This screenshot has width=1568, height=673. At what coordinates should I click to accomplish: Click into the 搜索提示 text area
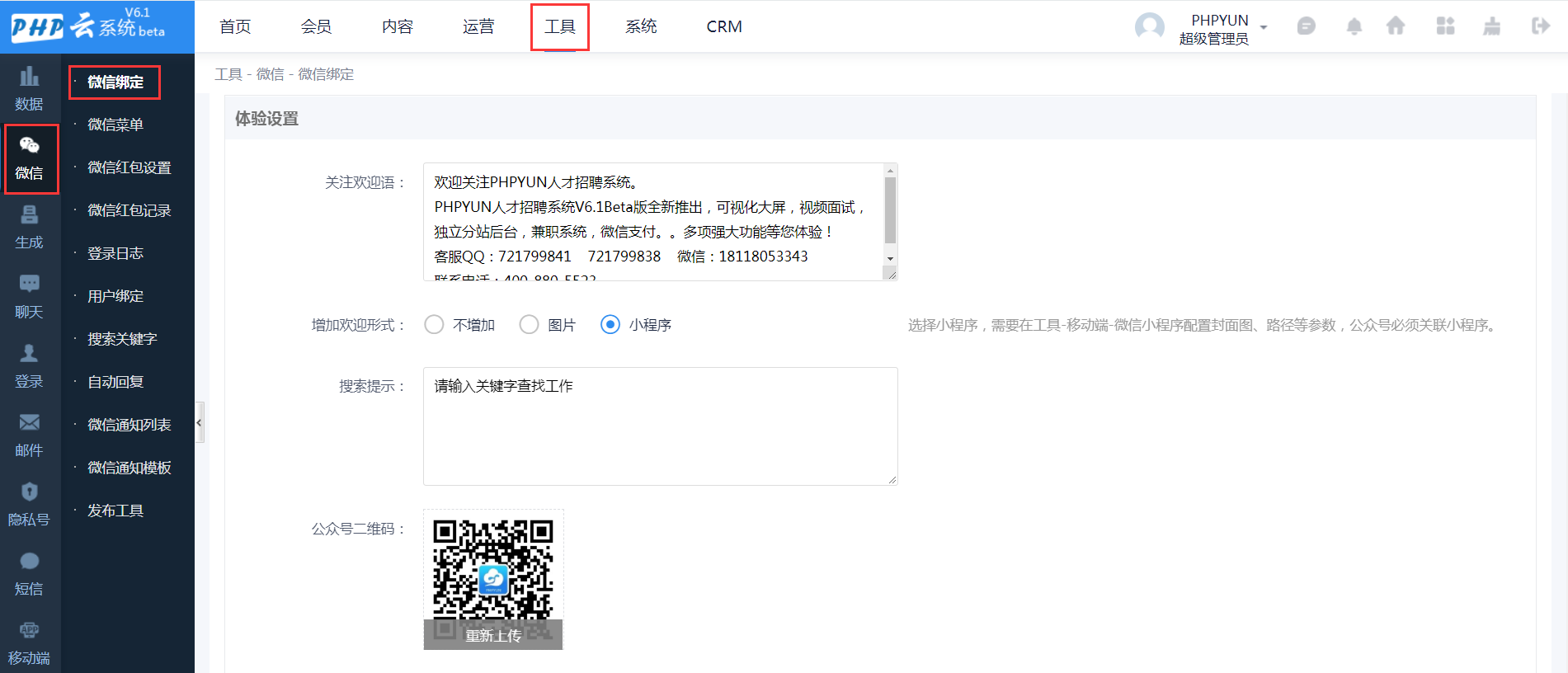pos(660,426)
